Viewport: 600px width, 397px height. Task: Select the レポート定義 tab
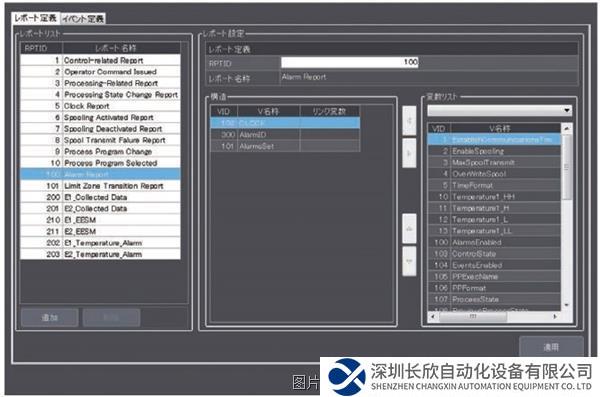click(x=36, y=18)
